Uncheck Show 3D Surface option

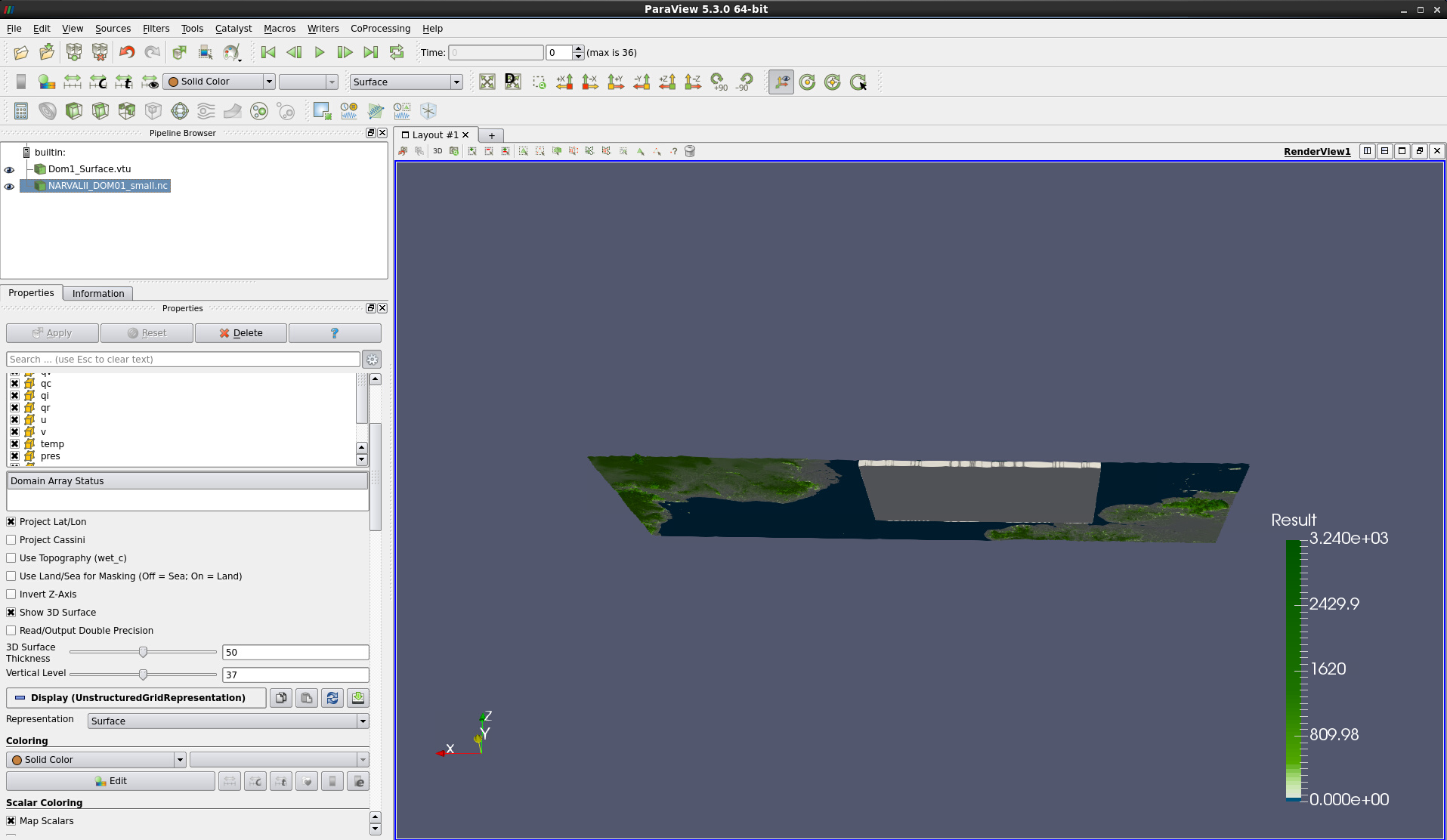tap(11, 613)
